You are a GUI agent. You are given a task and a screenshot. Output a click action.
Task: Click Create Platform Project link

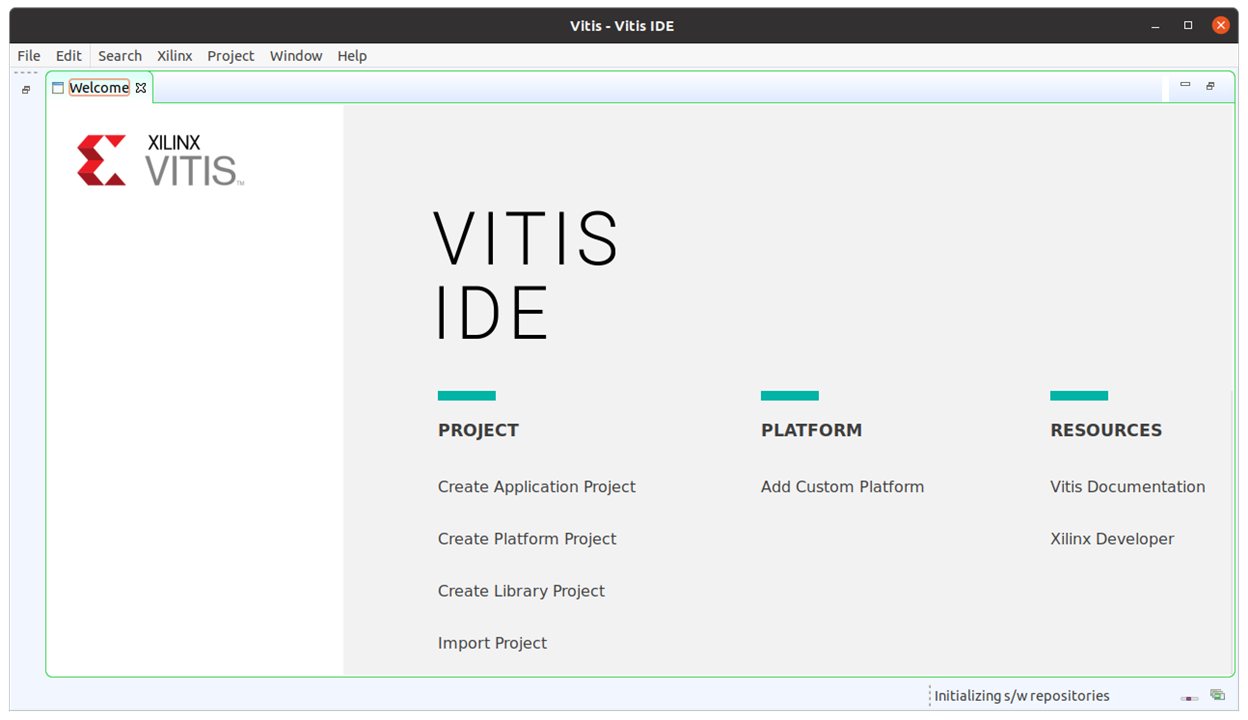[x=527, y=539]
